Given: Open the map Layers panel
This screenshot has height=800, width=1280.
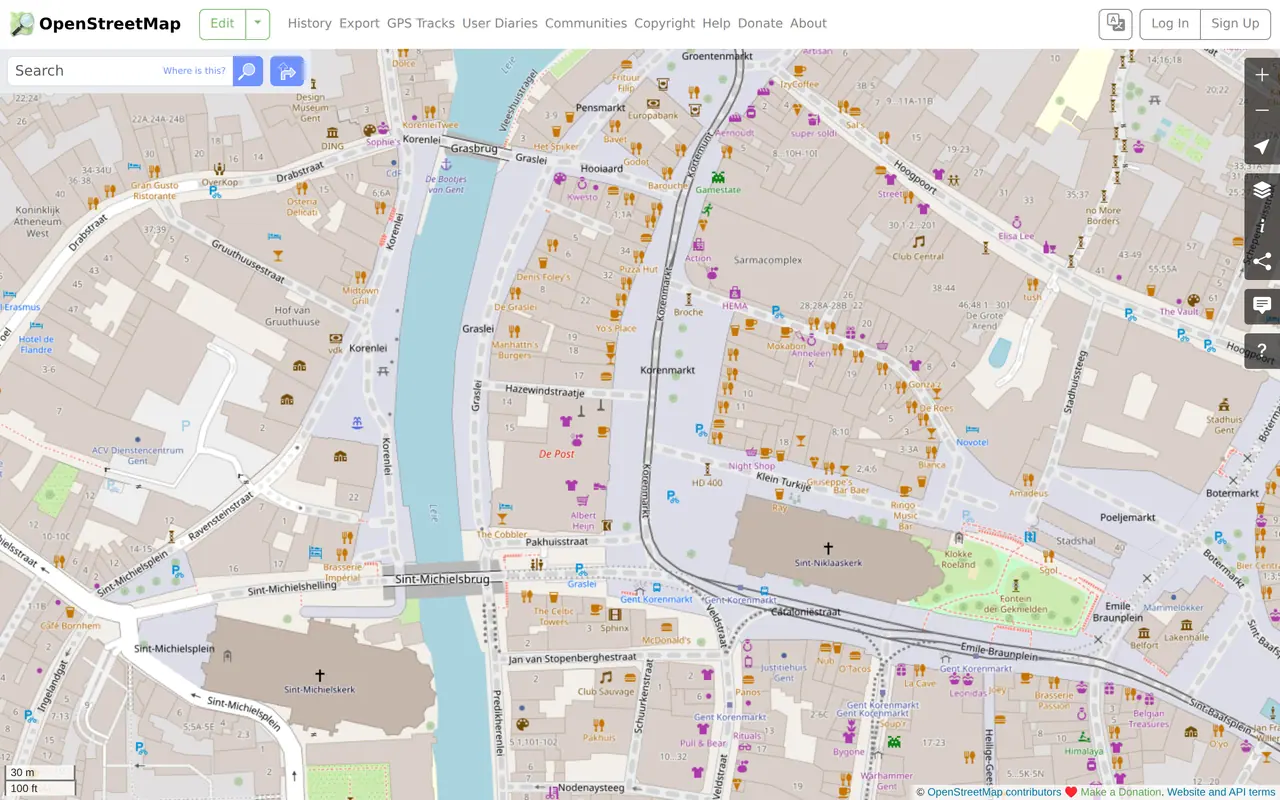Looking at the screenshot, I should [1262, 190].
